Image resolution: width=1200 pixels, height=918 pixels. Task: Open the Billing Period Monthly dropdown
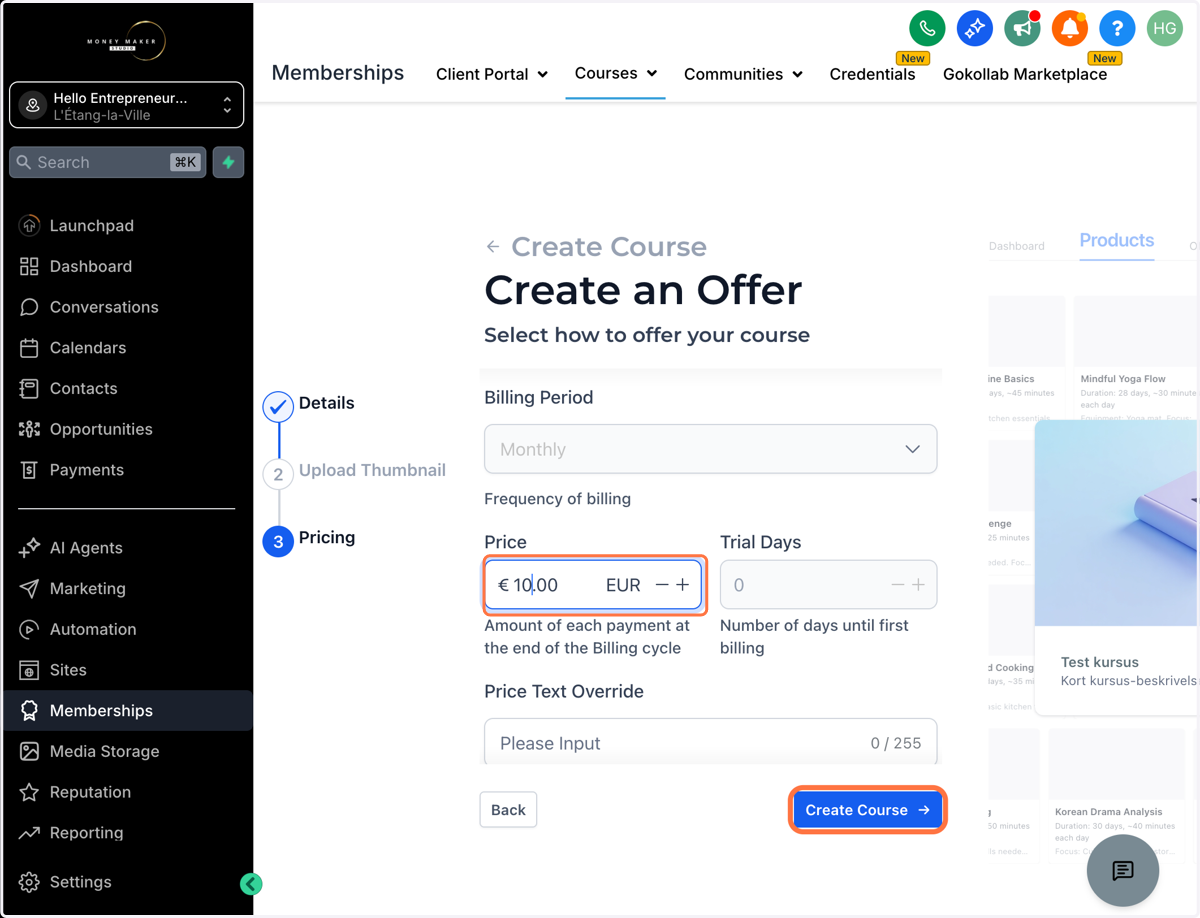click(x=710, y=449)
